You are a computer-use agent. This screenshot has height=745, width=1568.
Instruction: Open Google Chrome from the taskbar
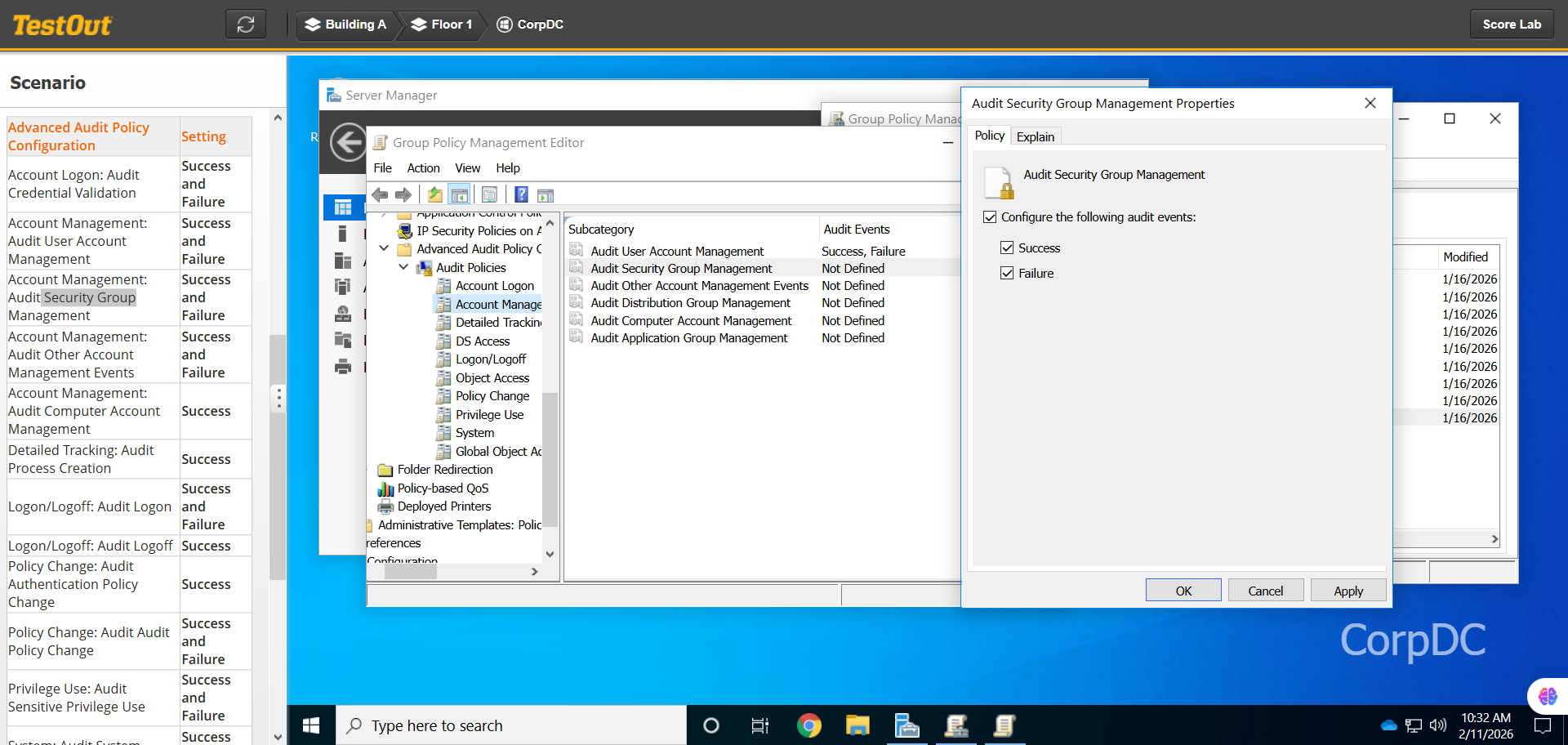(808, 725)
